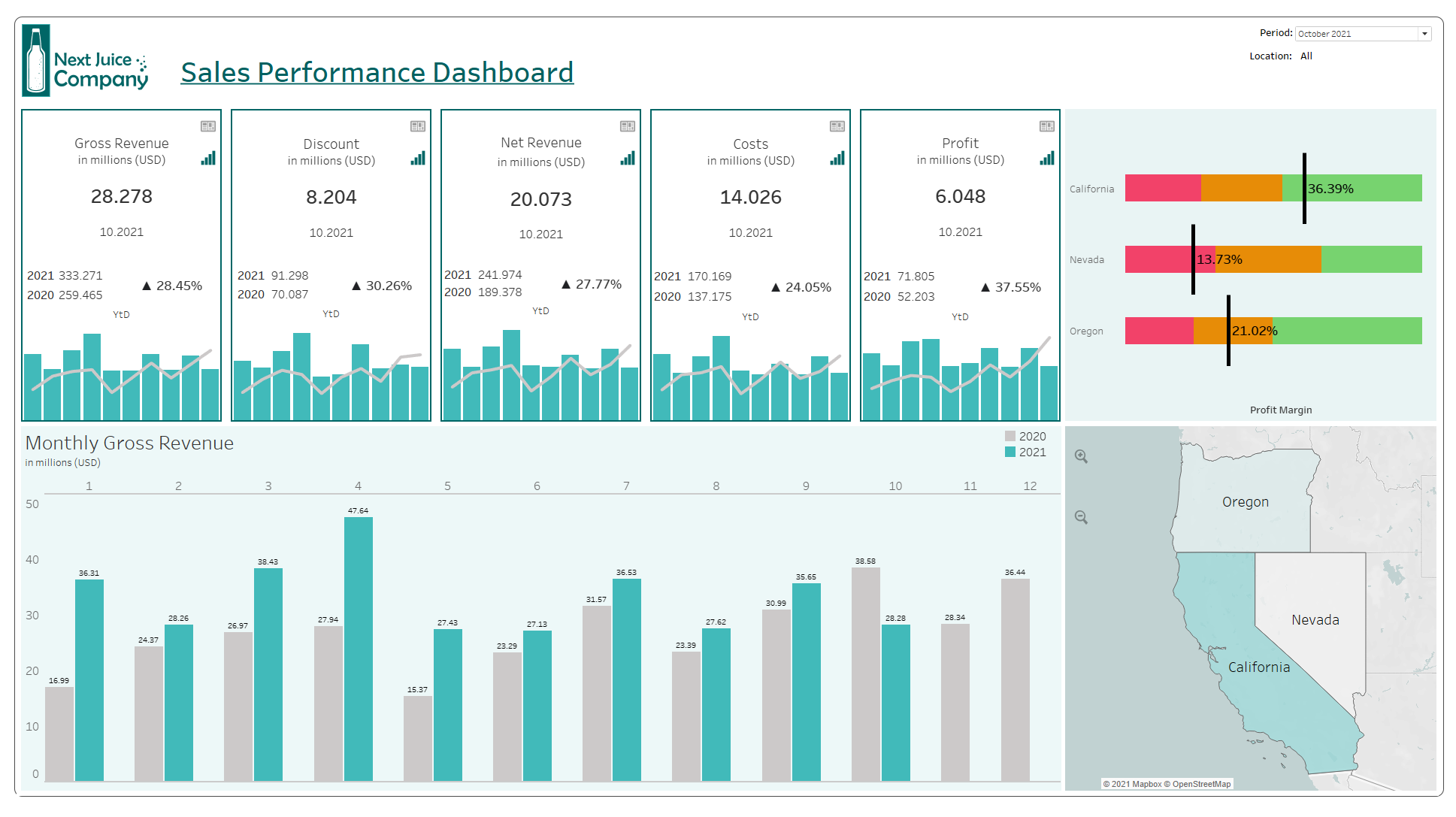Screen dimensions: 1456x817
Task: Zoom in on the map
Action: click(x=1081, y=456)
